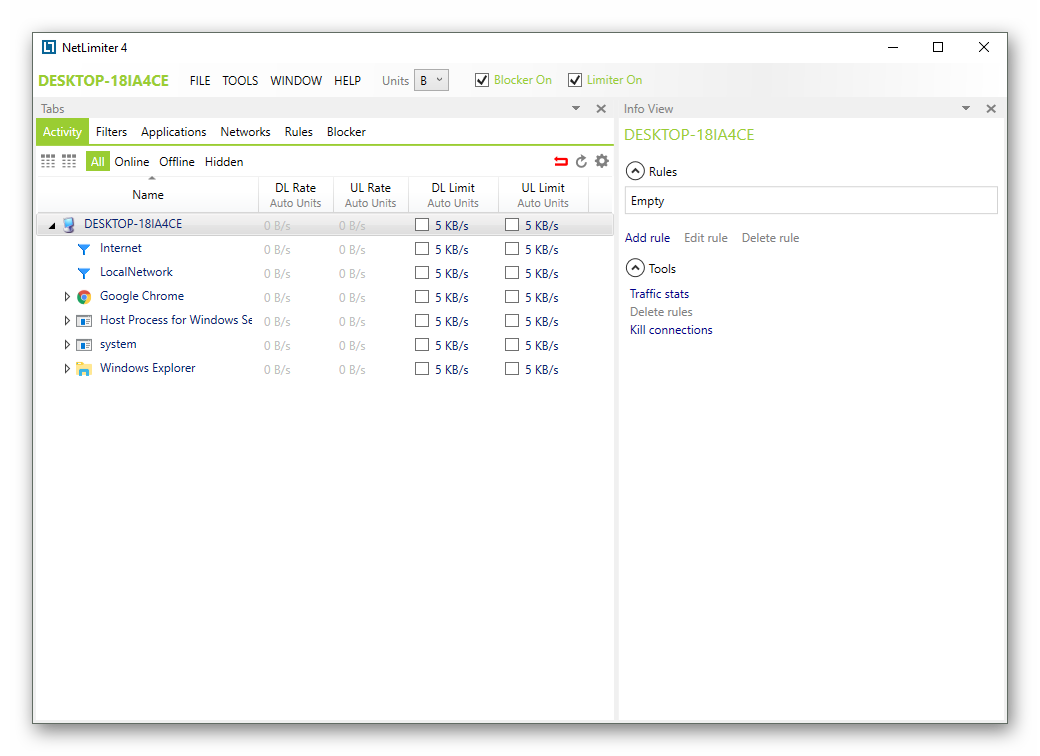Close the Info View panel
This screenshot has height=756, width=1040.
pyautogui.click(x=991, y=109)
